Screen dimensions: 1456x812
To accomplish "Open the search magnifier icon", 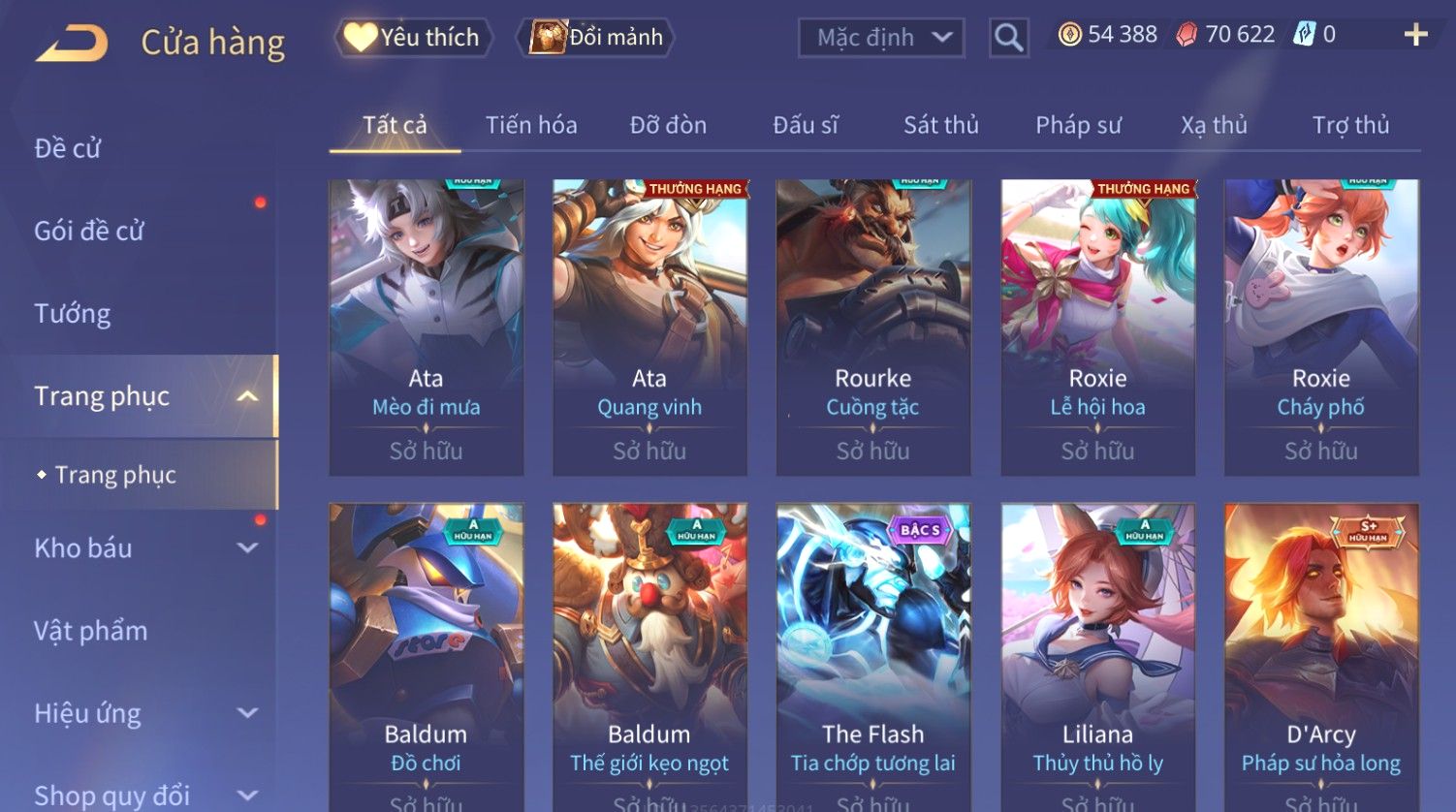I will (x=1008, y=38).
